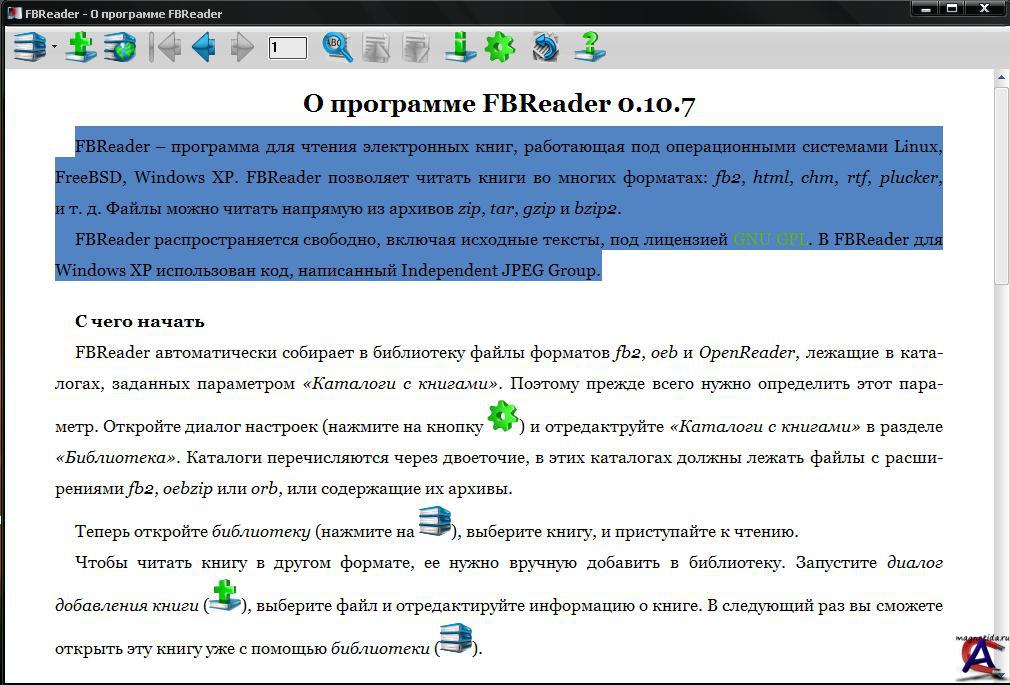
Task: Maximize the FBReader window
Action: (953, 9)
